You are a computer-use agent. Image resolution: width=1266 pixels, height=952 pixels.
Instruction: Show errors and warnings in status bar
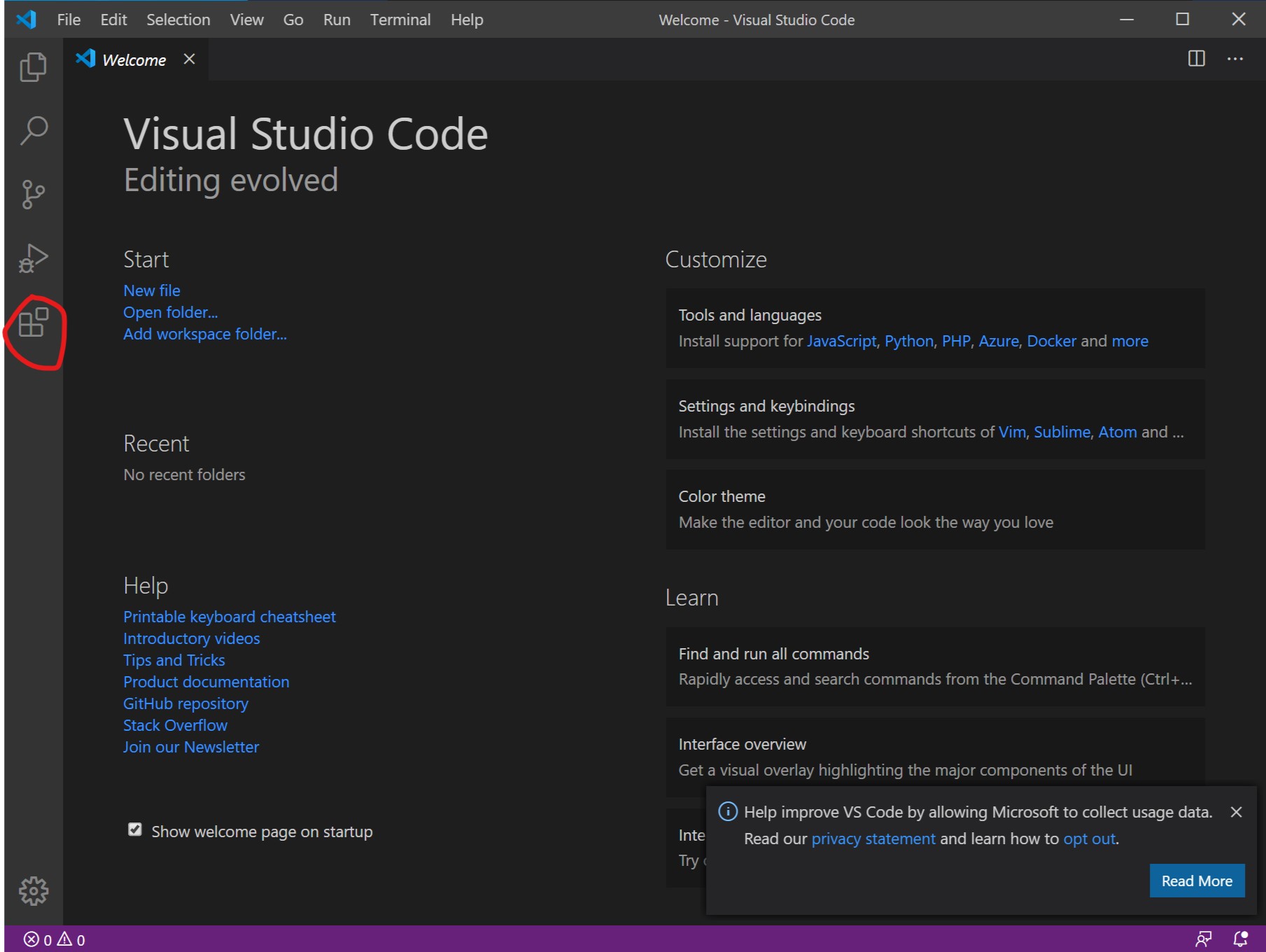(x=55, y=939)
